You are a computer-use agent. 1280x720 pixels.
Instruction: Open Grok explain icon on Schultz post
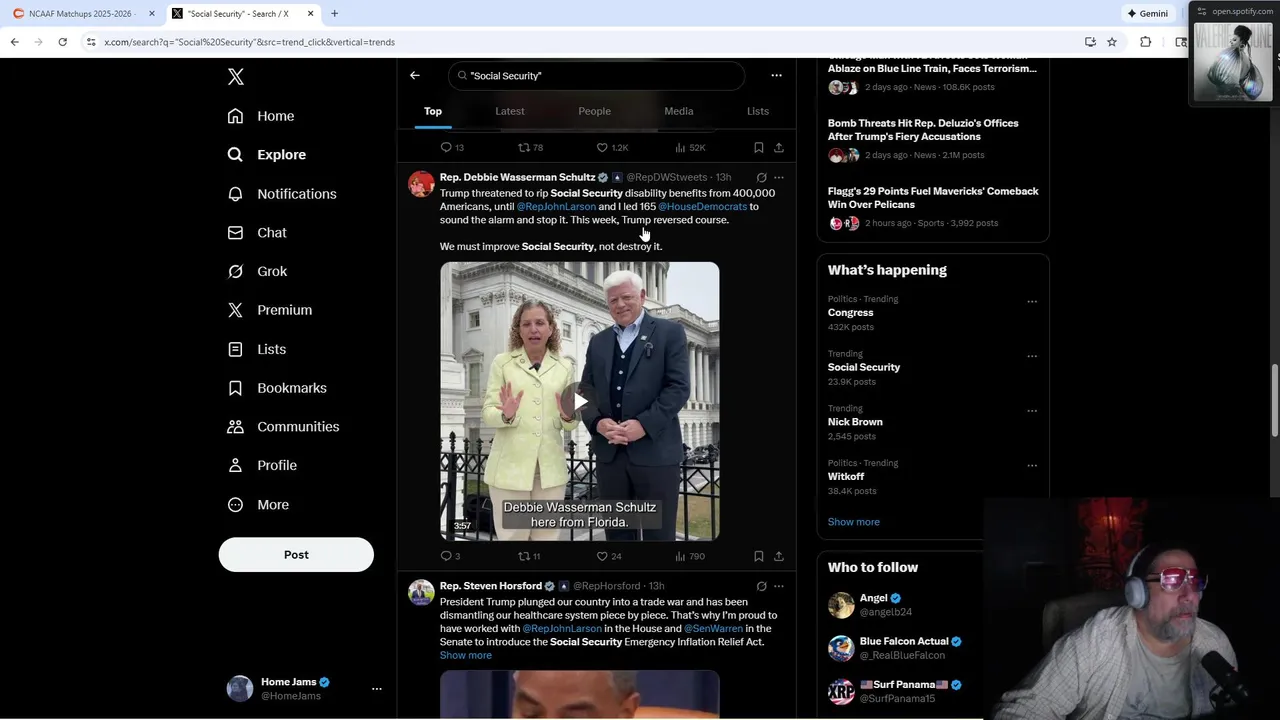pos(761,177)
